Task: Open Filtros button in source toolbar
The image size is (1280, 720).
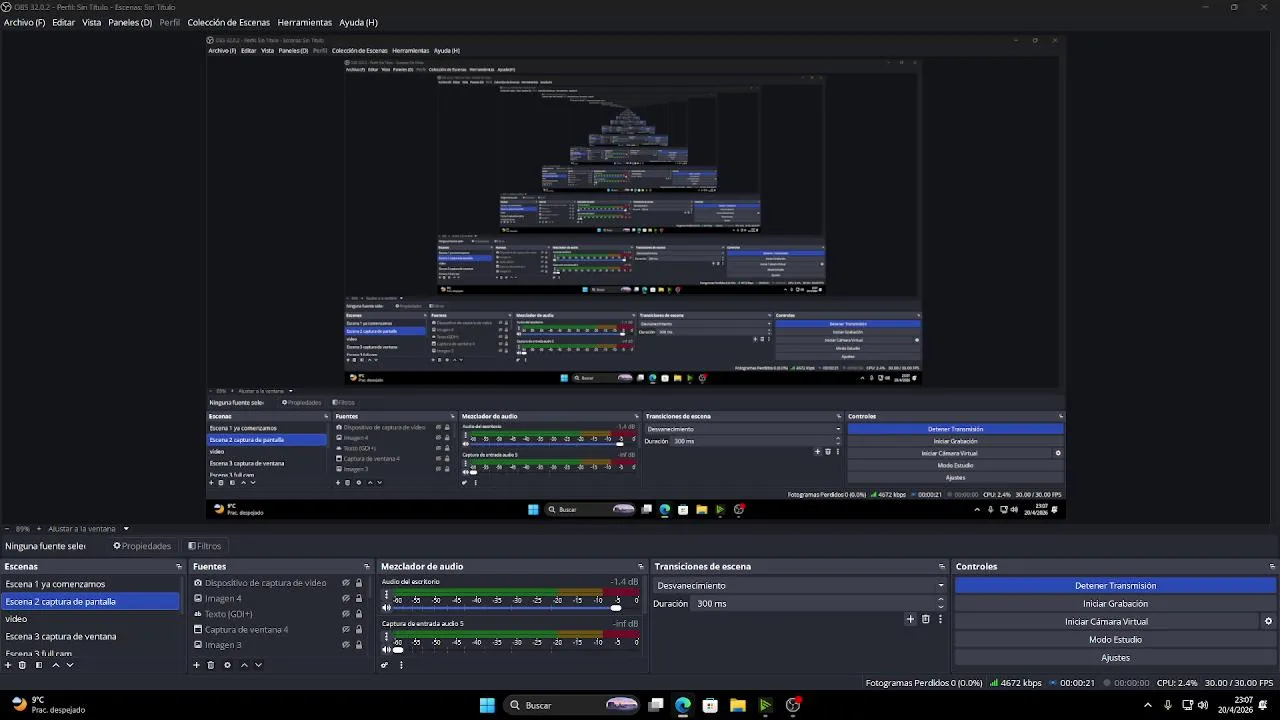Action: coord(204,546)
